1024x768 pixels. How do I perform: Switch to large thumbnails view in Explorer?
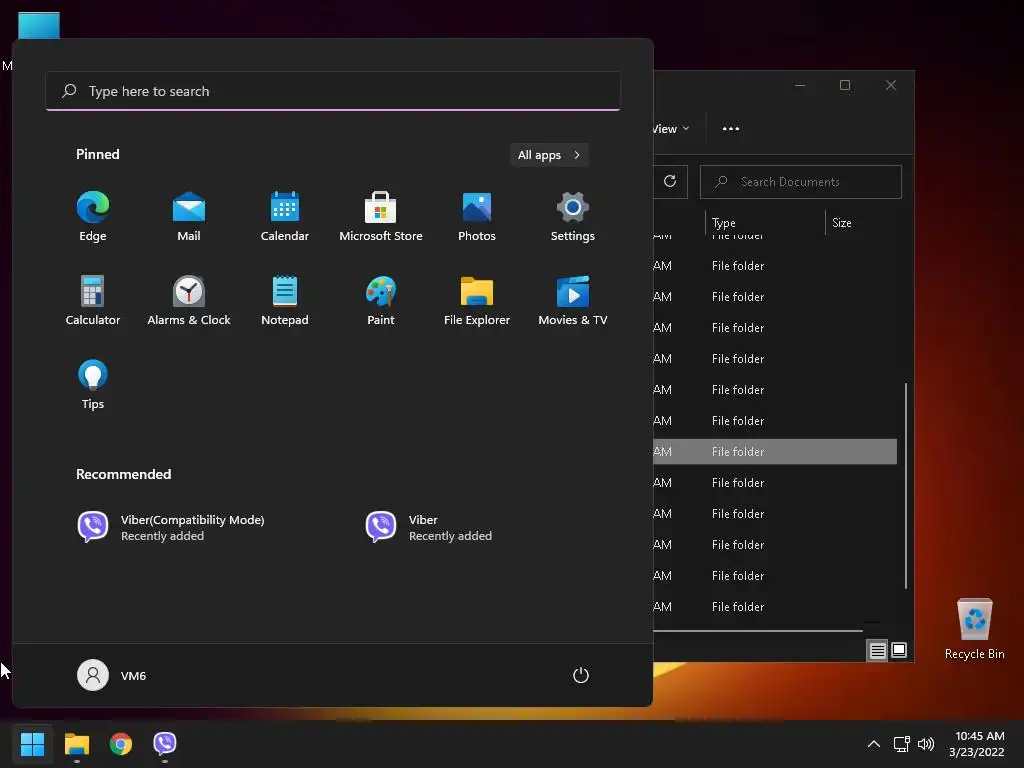click(899, 650)
